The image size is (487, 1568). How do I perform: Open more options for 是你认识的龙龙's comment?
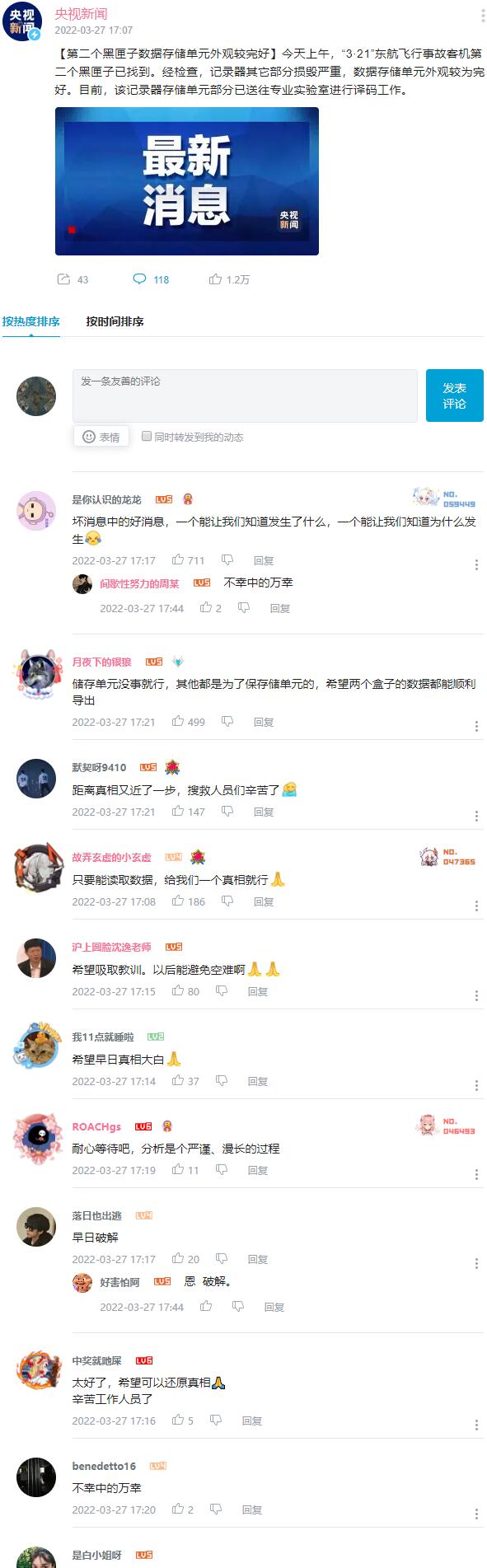click(476, 564)
